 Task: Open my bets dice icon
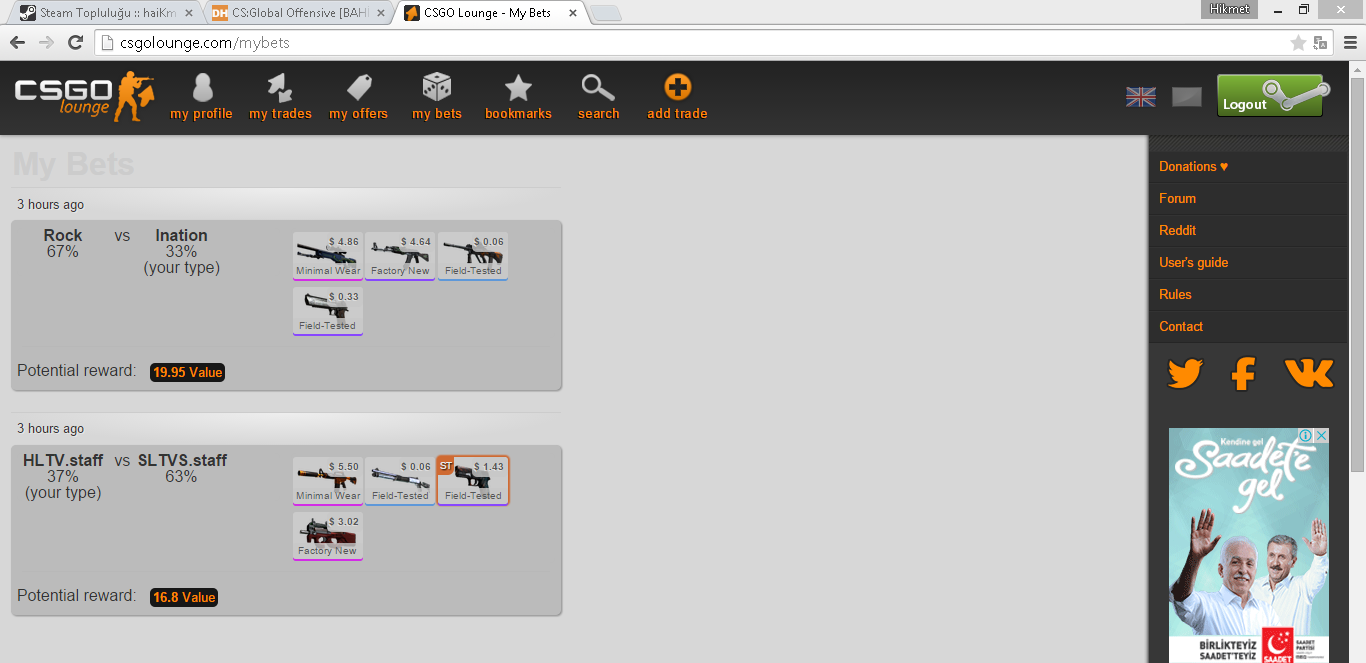coord(437,87)
